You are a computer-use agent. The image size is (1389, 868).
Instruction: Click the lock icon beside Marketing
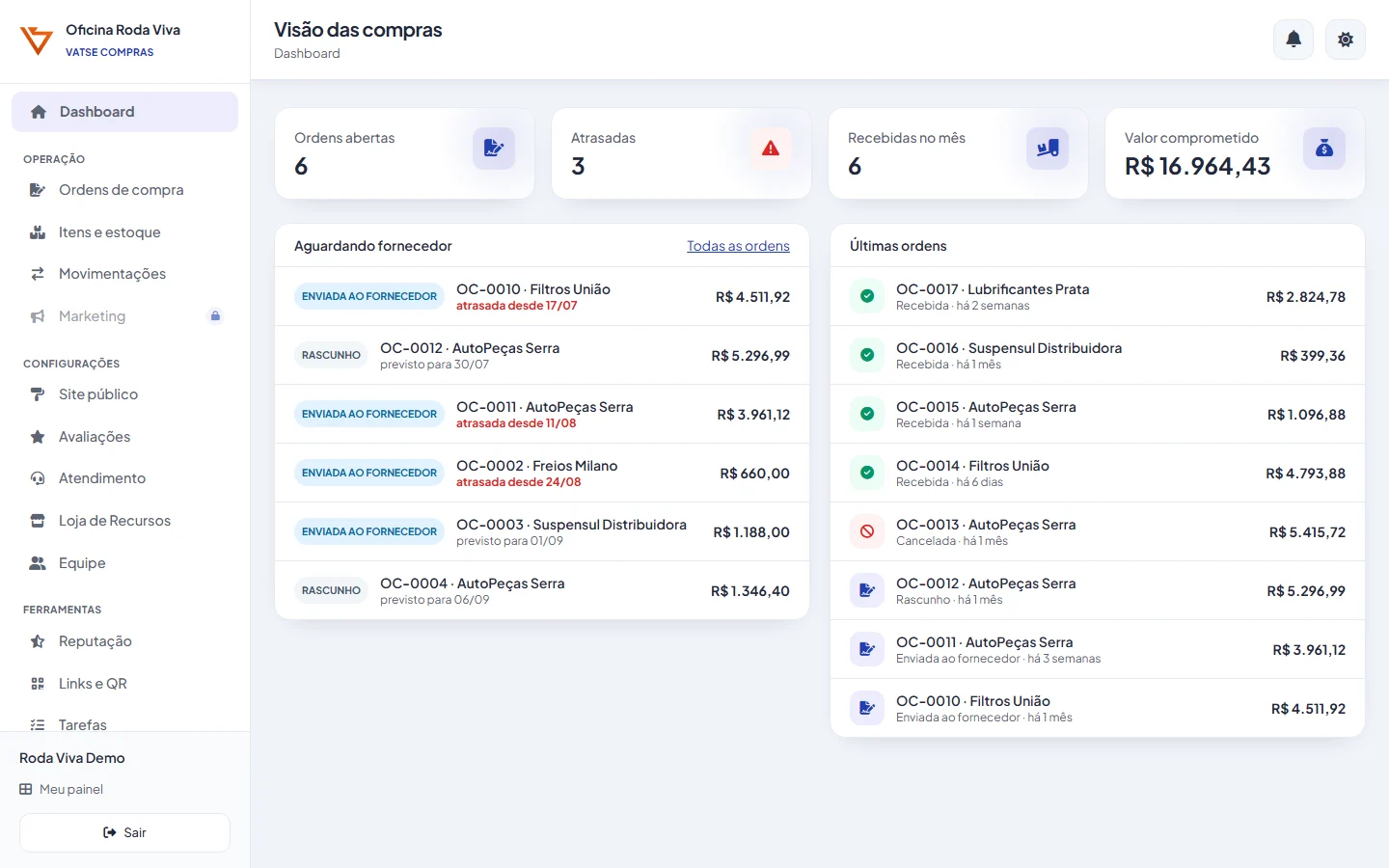pyautogui.click(x=215, y=316)
